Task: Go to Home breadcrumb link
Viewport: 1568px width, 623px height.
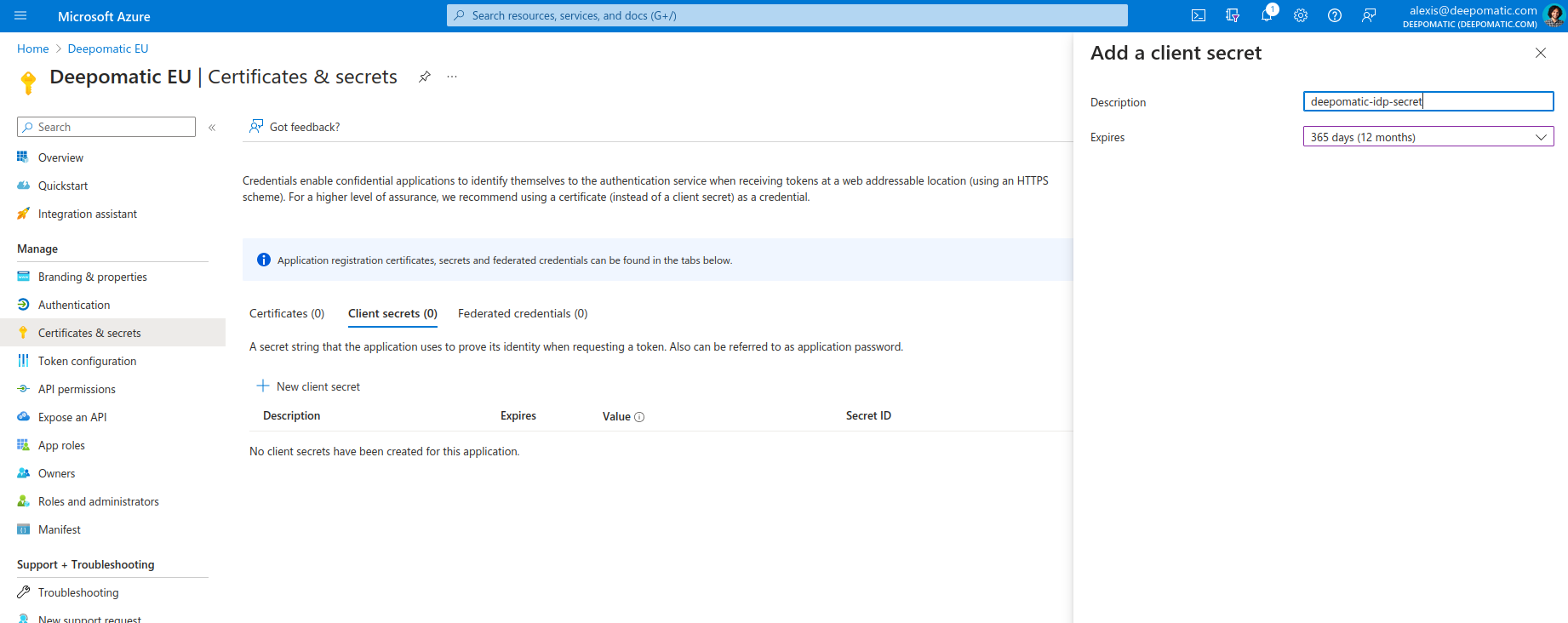Action: coord(33,49)
